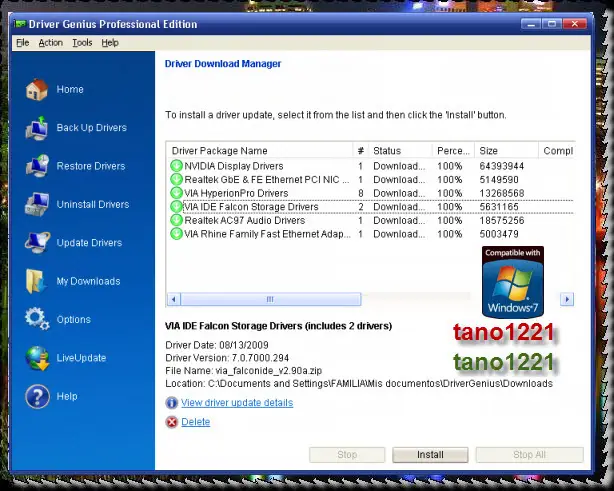Click the Install button
614x491 pixels.
[430, 455]
